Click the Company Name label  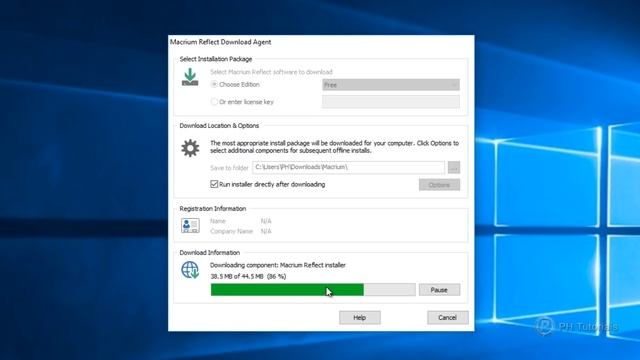click(231, 231)
